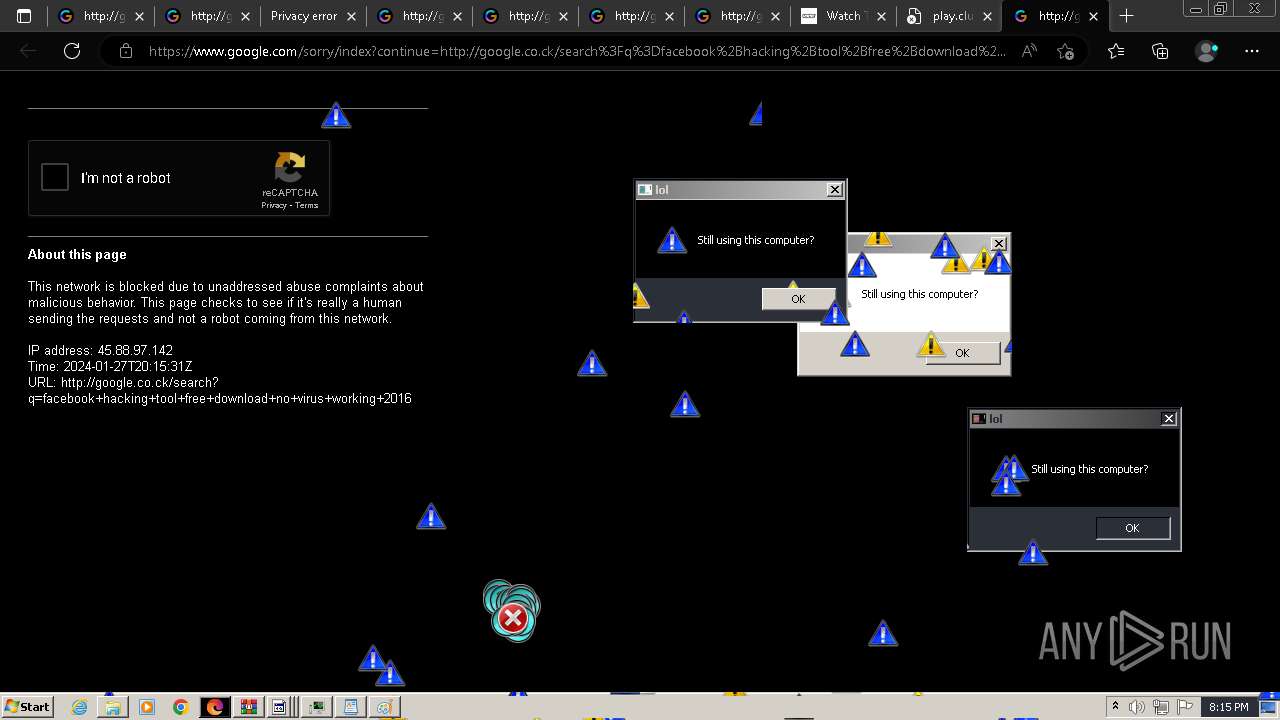Open Windows Explorer folder in taskbar

tap(113, 707)
